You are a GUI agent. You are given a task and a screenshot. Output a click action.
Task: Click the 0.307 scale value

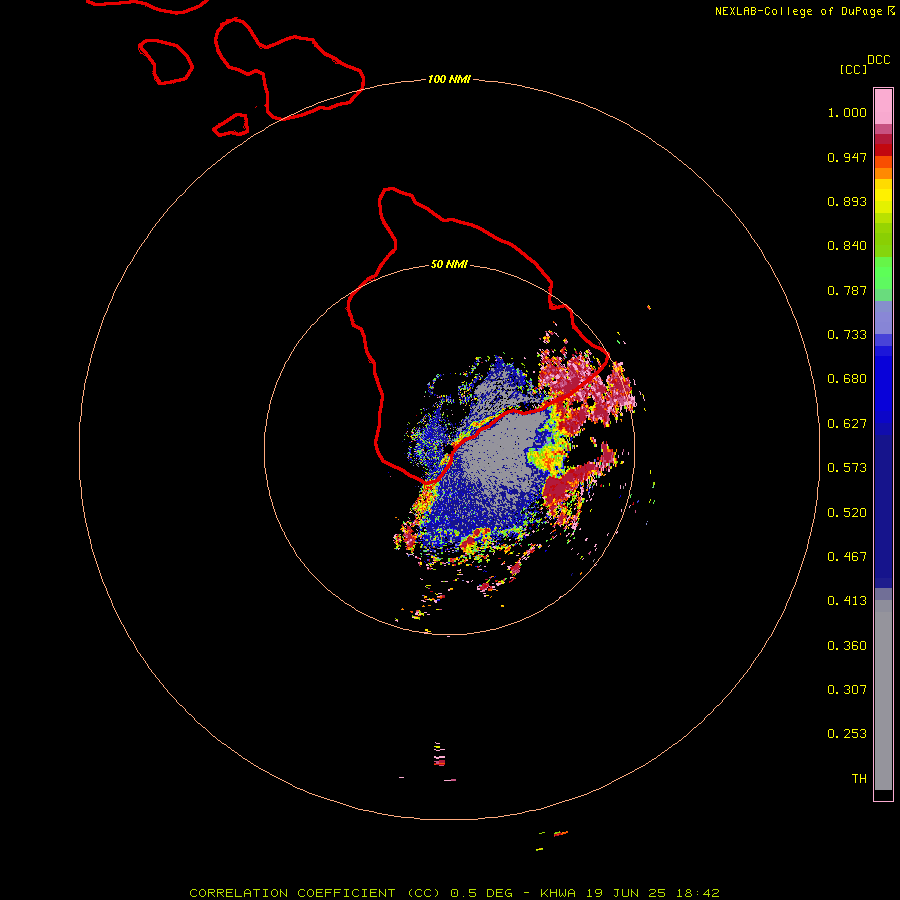[847, 690]
